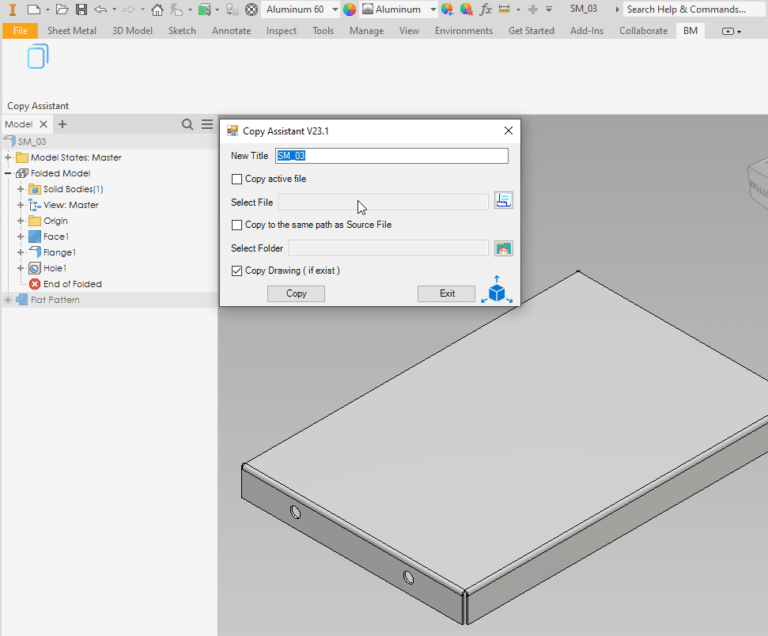Enable the Copy active file checkbox
768x636 pixels.
click(x=237, y=179)
